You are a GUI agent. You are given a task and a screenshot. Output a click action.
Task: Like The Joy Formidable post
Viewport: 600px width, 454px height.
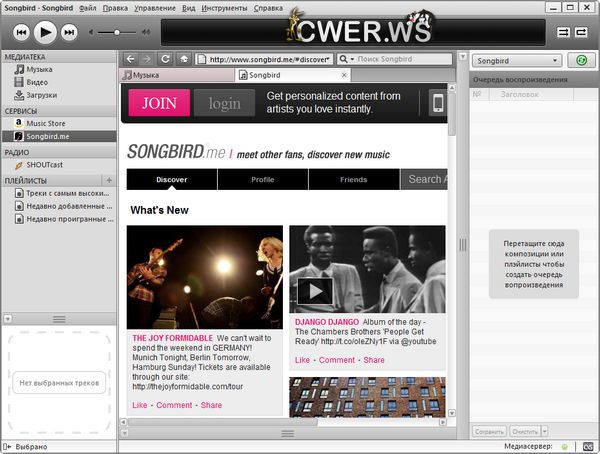pyautogui.click(x=140, y=405)
